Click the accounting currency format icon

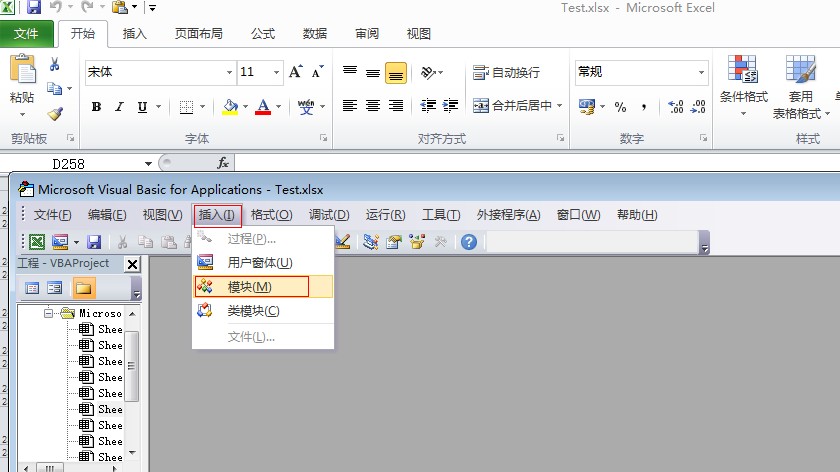(587, 107)
